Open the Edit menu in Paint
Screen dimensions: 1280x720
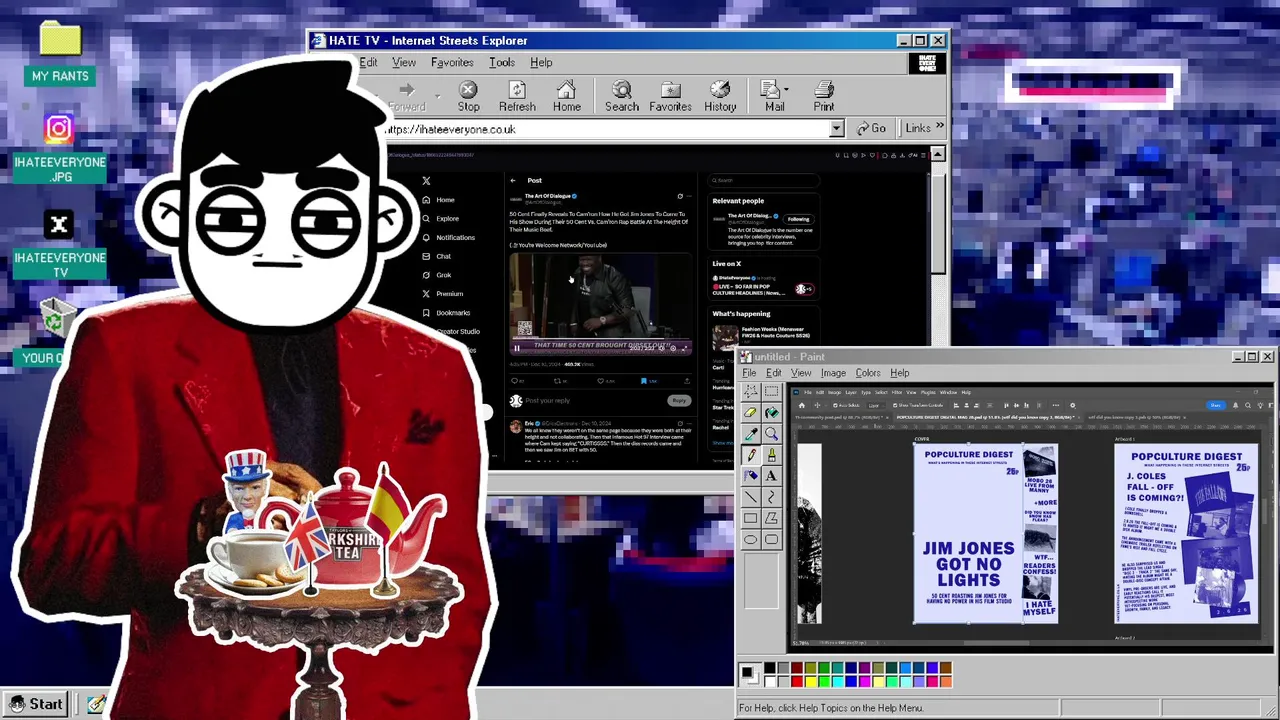[774, 373]
